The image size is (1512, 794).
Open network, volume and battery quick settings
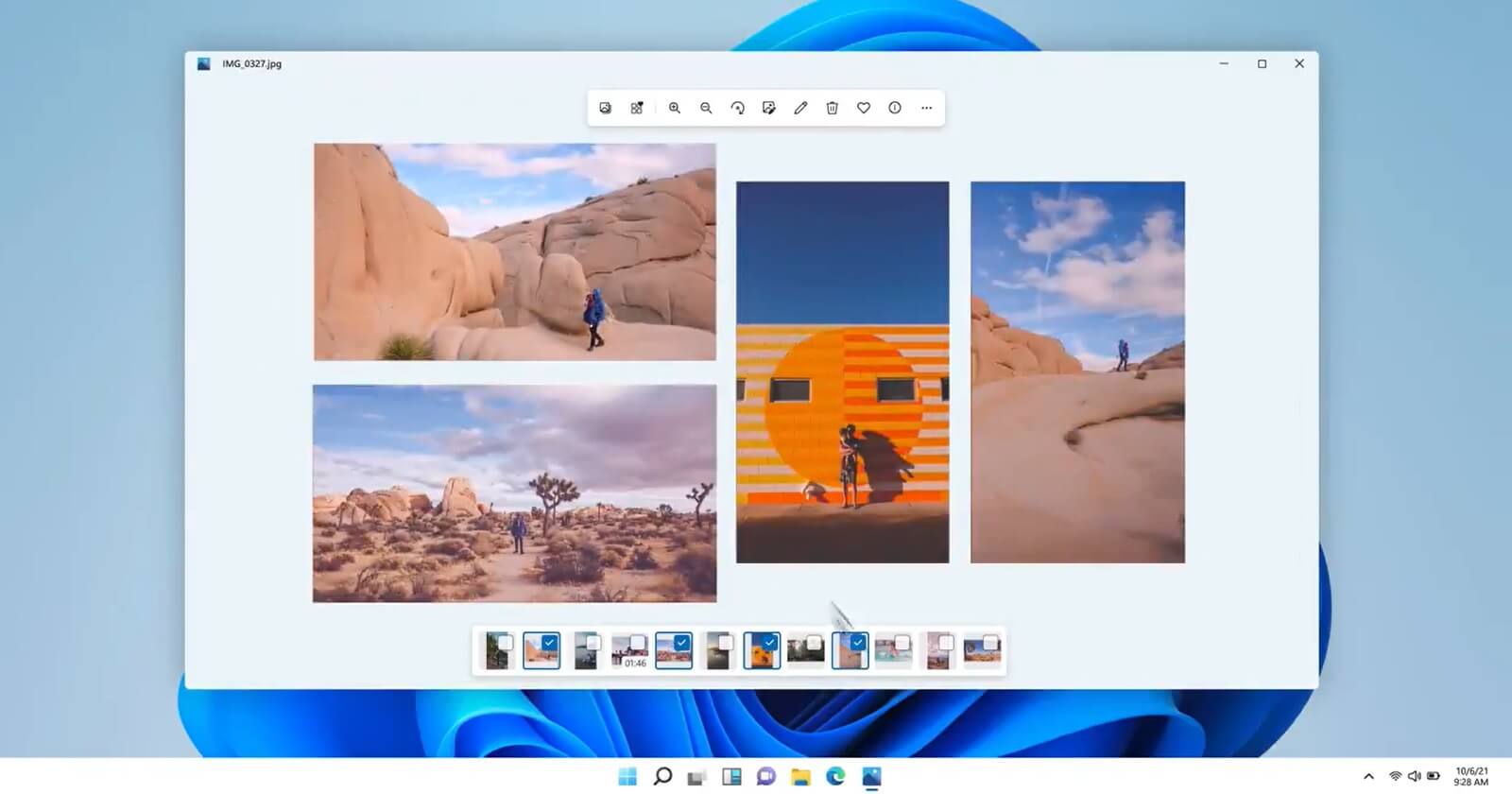[1414, 777]
